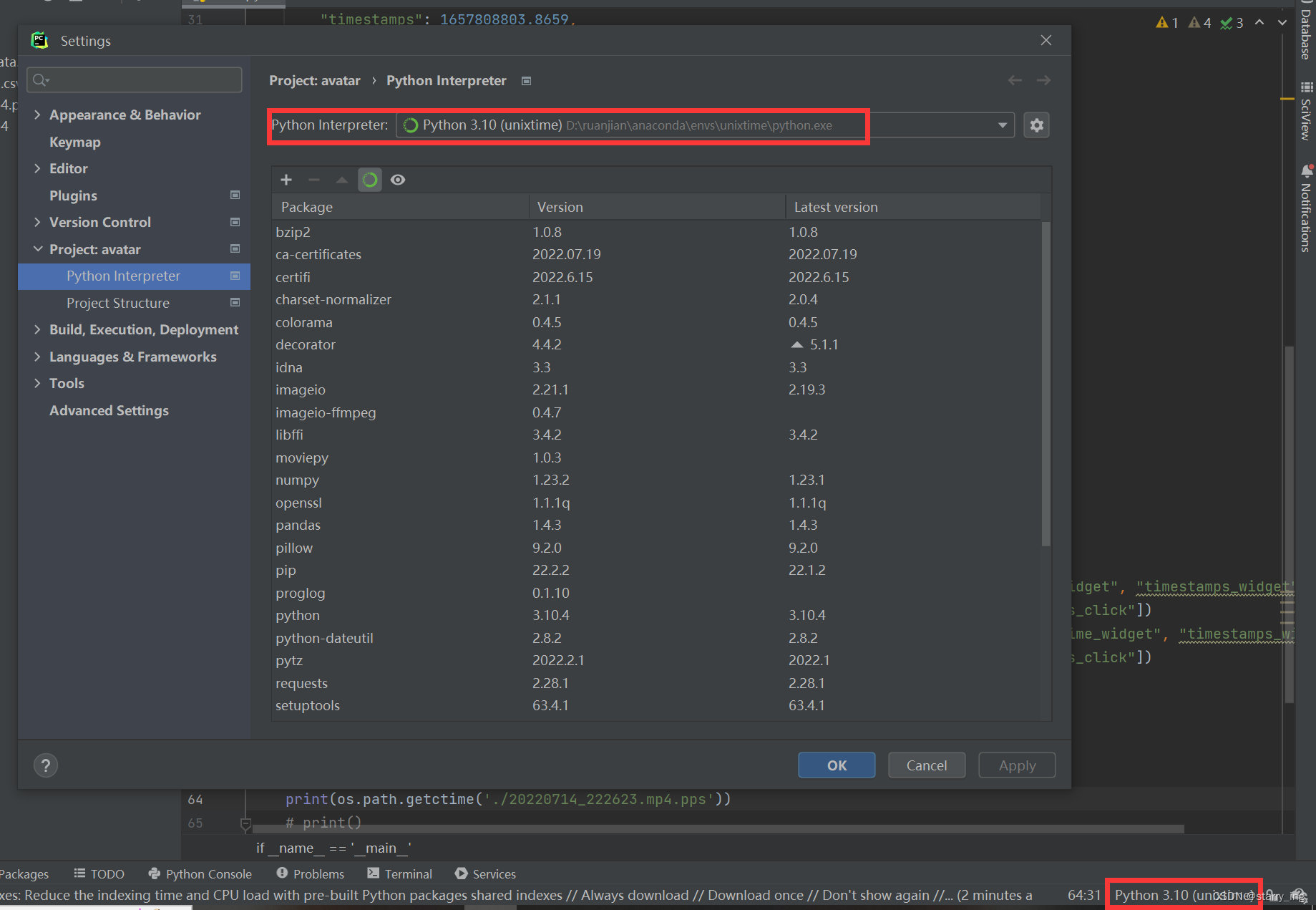Toggle early release versions with the eye icon
1316x910 pixels.
398,180
